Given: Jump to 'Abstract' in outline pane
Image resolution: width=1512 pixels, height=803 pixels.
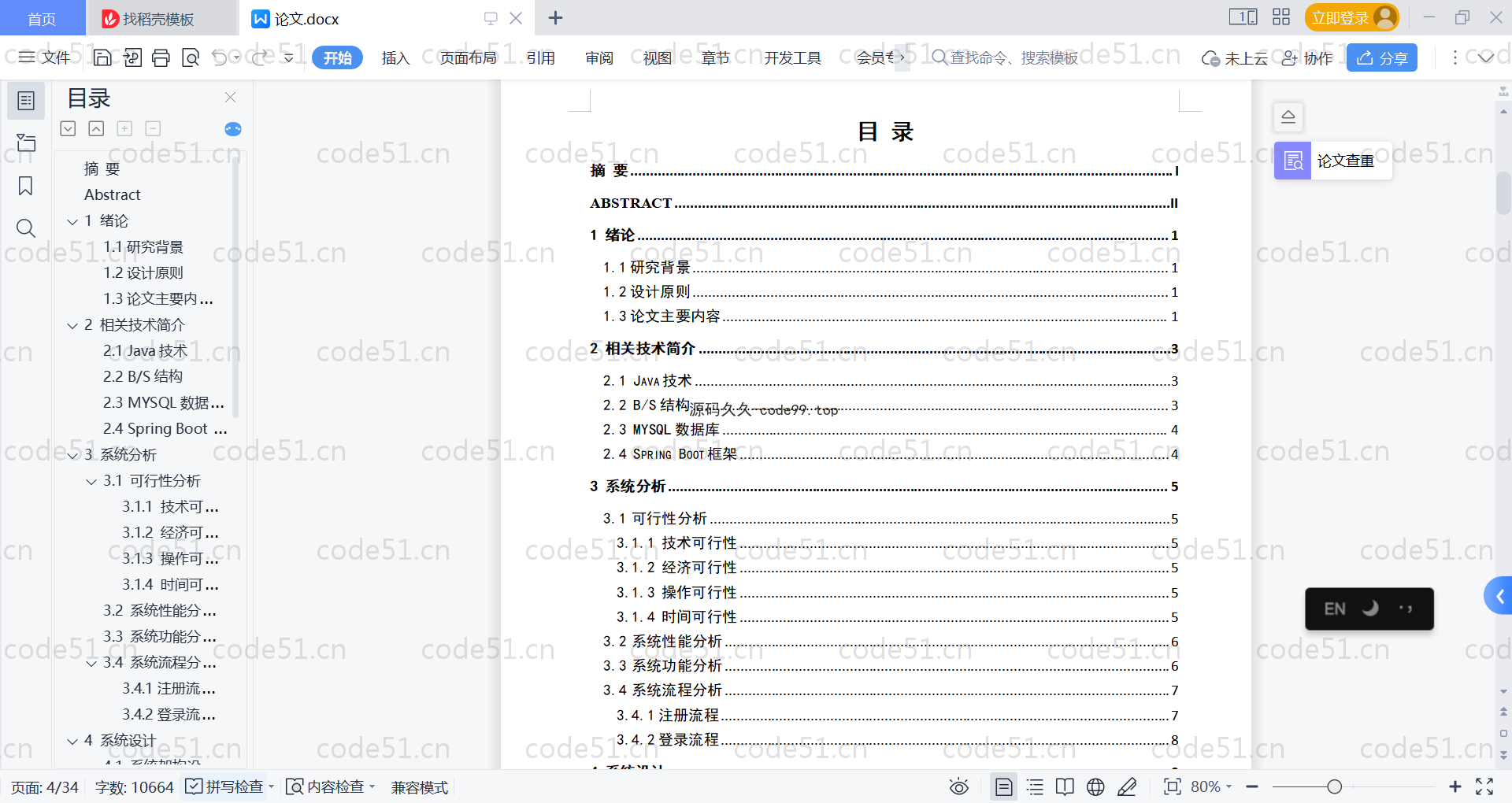Looking at the screenshot, I should [113, 194].
